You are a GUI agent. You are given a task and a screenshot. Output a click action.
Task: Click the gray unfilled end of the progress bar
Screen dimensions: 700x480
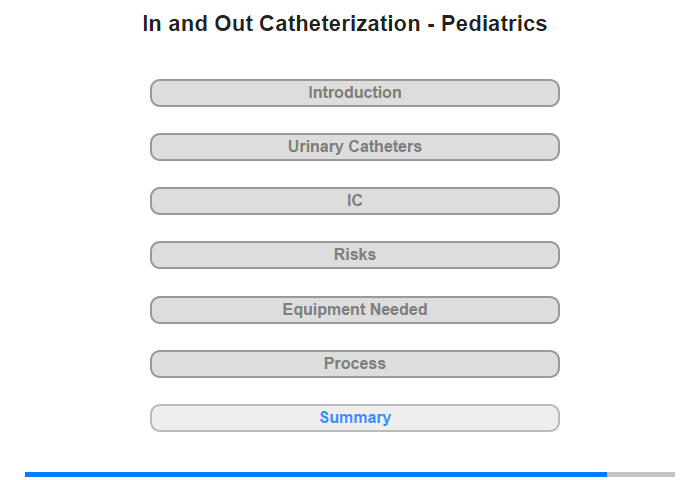(x=641, y=474)
